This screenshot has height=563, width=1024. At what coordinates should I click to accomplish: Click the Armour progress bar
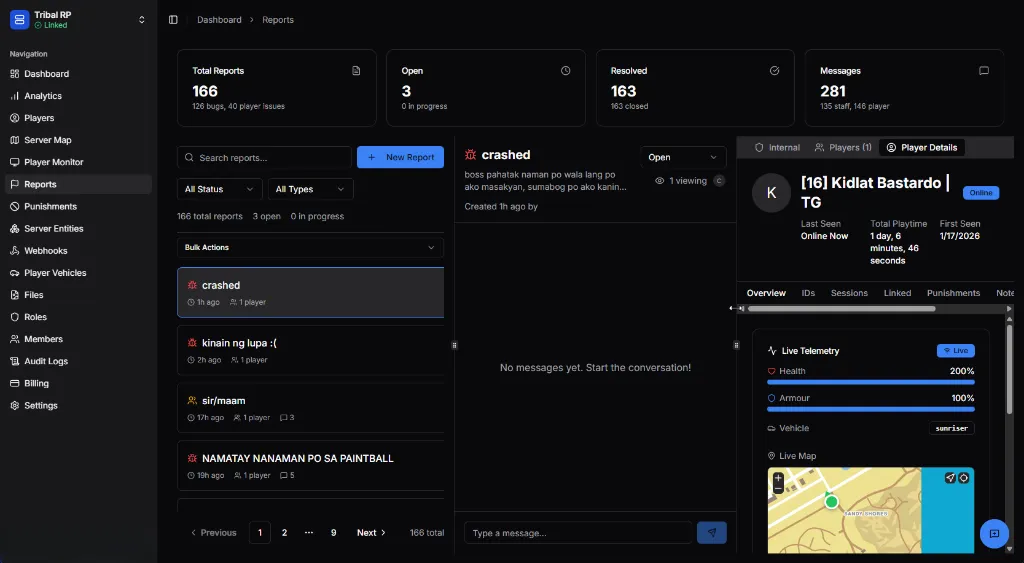pos(871,410)
